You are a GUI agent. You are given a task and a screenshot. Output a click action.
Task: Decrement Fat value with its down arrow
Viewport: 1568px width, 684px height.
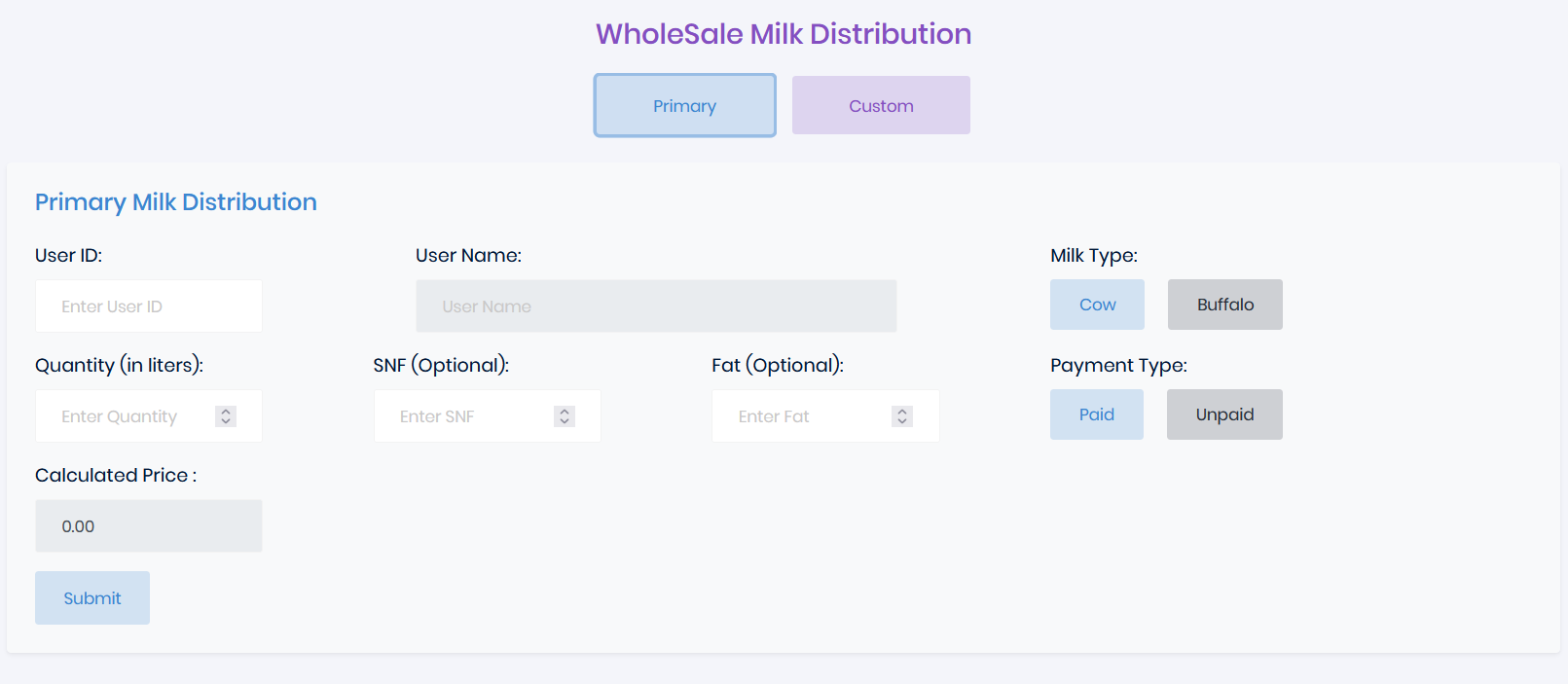[901, 421]
